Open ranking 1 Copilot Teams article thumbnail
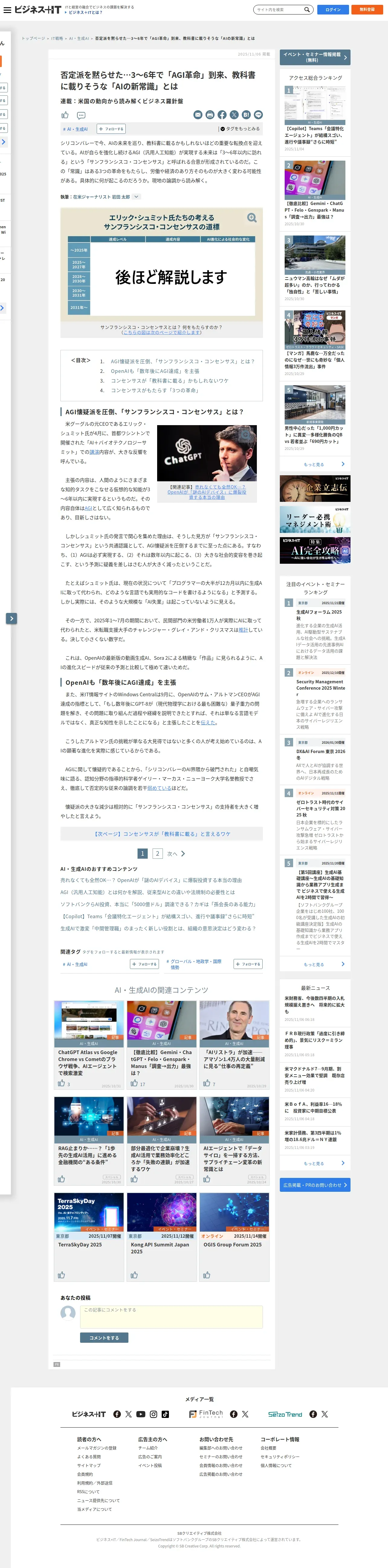Image resolution: width=388 pixels, height=1568 pixels. (315, 105)
